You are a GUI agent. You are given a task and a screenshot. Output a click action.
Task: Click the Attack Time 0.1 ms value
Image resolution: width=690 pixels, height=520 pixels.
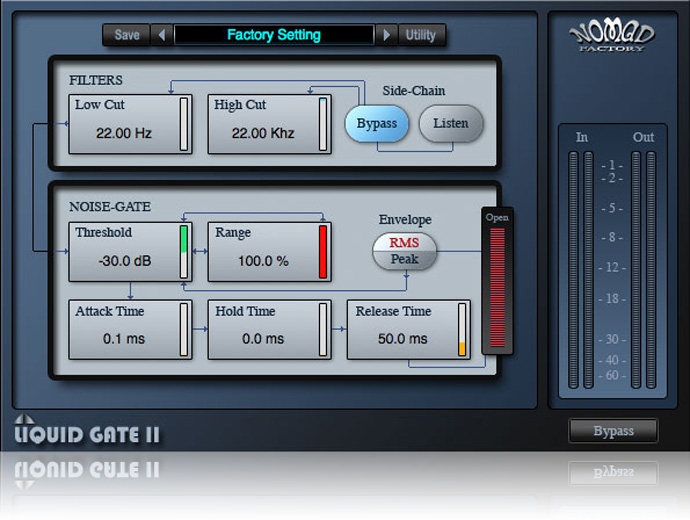pos(123,339)
